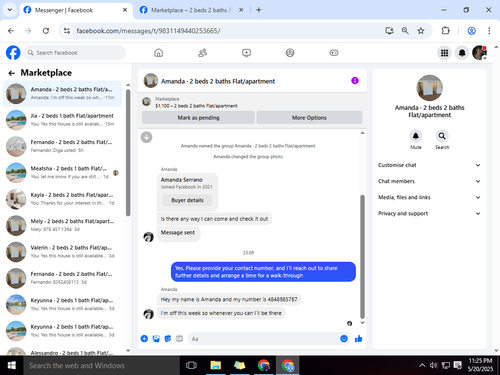
Task: Open the Gaming icon in top navigation
Action: tap(334, 53)
